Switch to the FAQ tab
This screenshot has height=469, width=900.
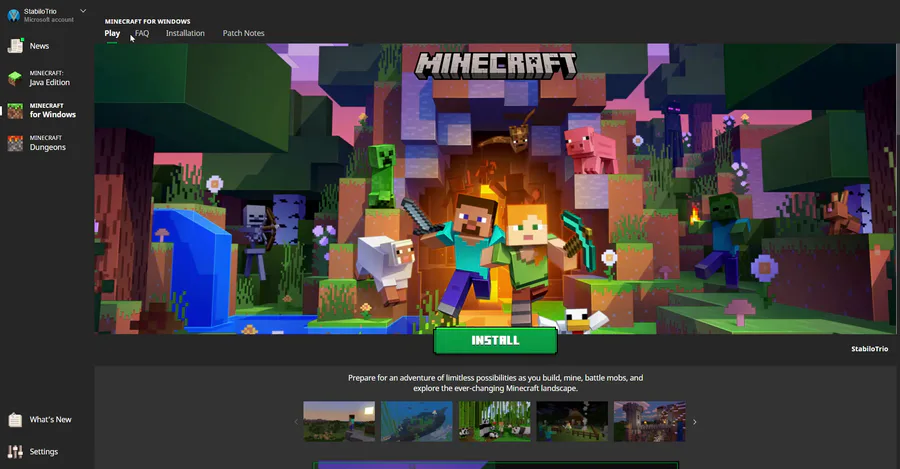142,33
